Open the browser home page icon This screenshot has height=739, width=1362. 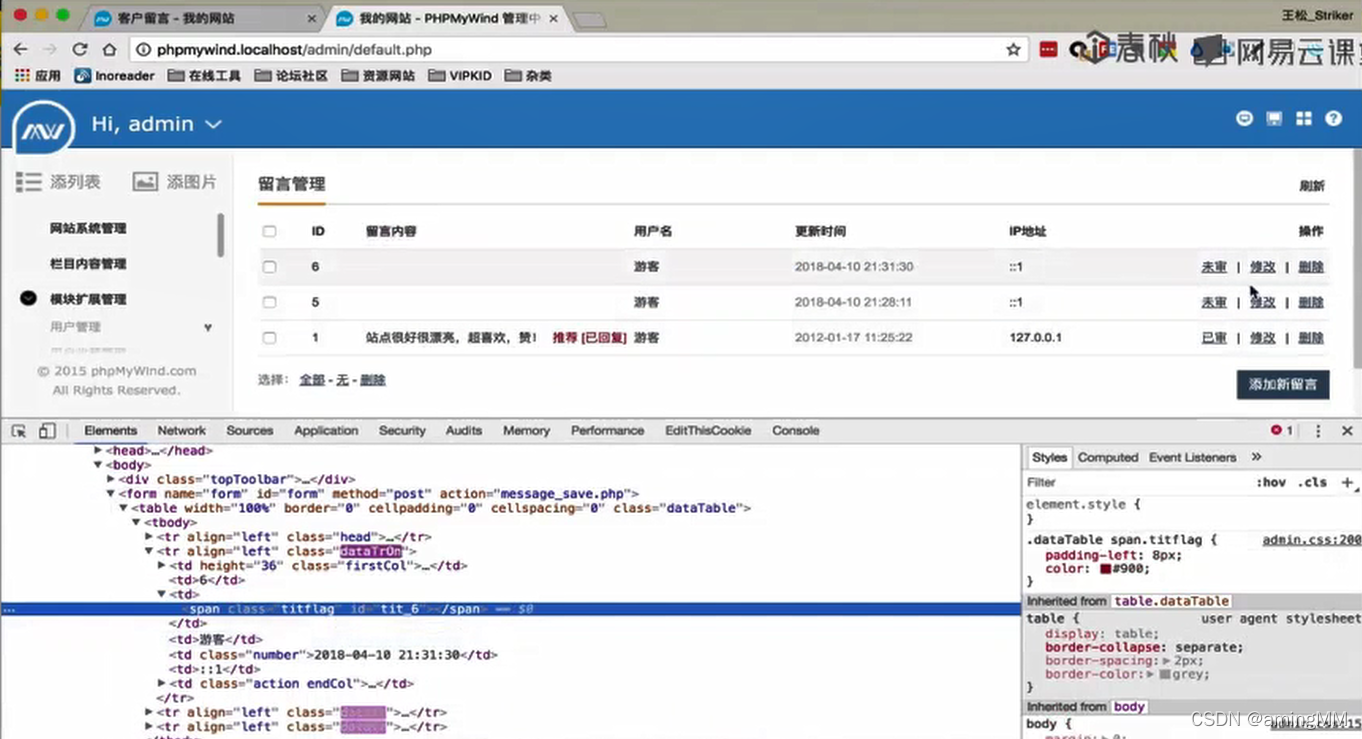pos(109,49)
